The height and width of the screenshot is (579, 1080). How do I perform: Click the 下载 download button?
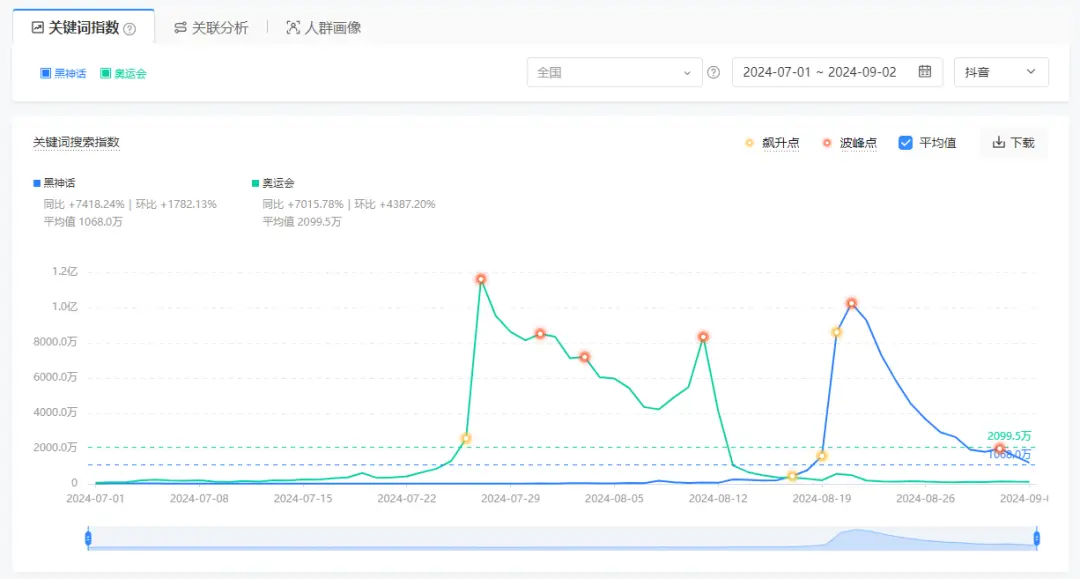[1012, 142]
